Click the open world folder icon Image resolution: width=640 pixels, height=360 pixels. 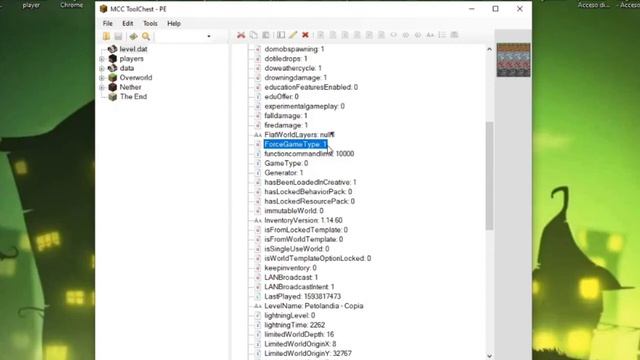pos(106,36)
